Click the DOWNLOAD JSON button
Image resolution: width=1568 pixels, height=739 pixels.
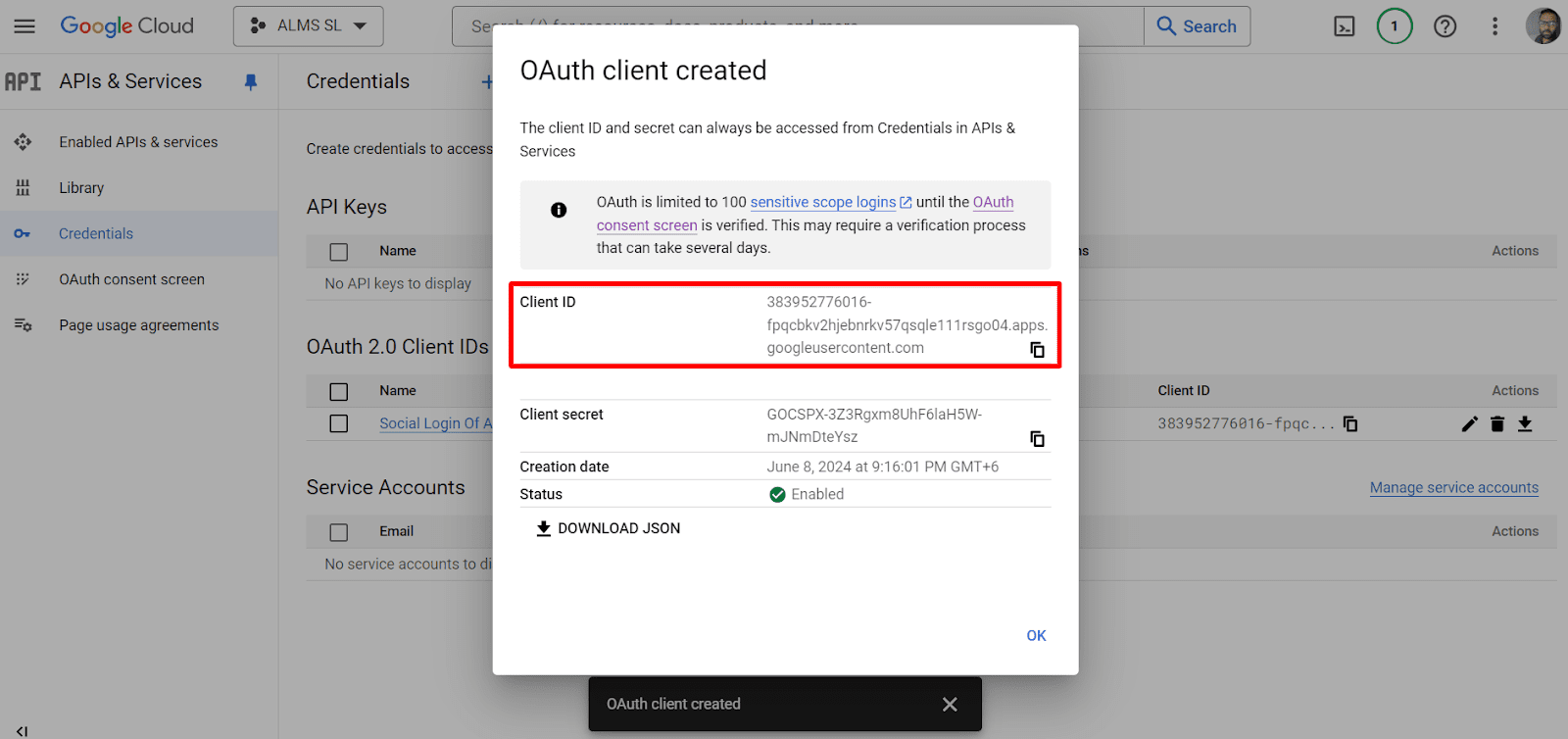click(x=608, y=528)
